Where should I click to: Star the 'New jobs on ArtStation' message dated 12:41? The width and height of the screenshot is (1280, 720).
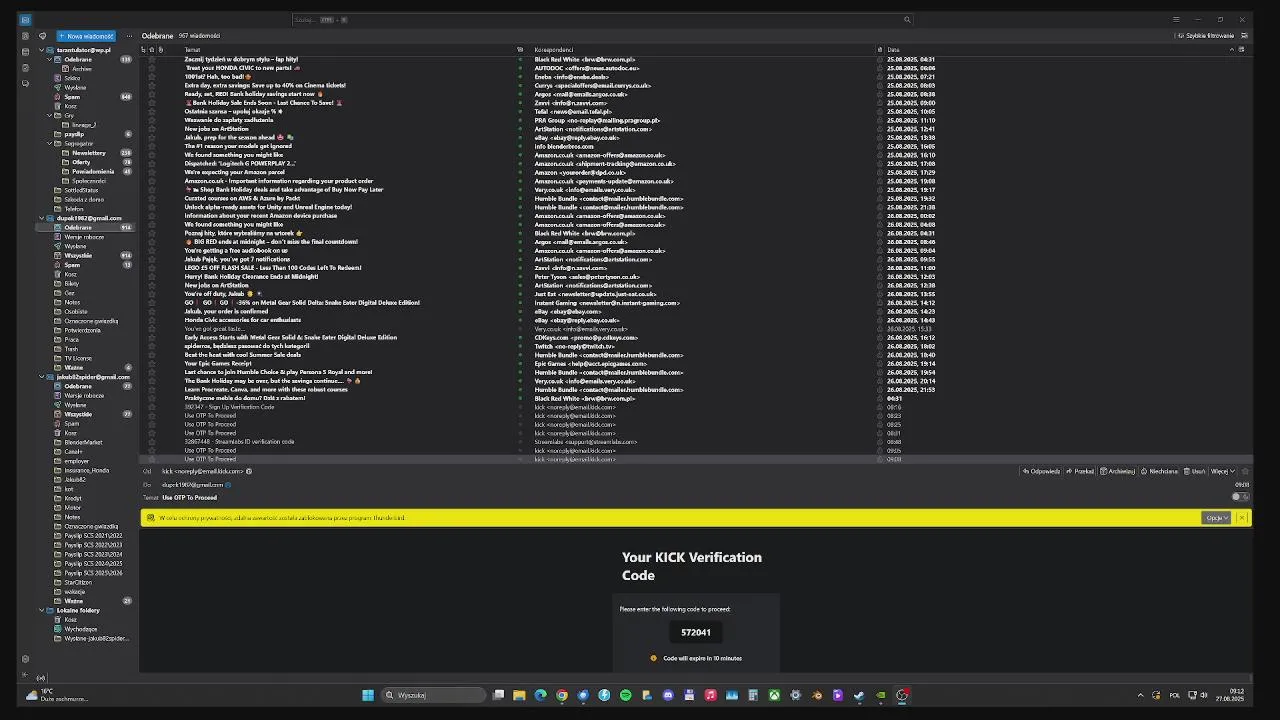pyautogui.click(x=152, y=129)
